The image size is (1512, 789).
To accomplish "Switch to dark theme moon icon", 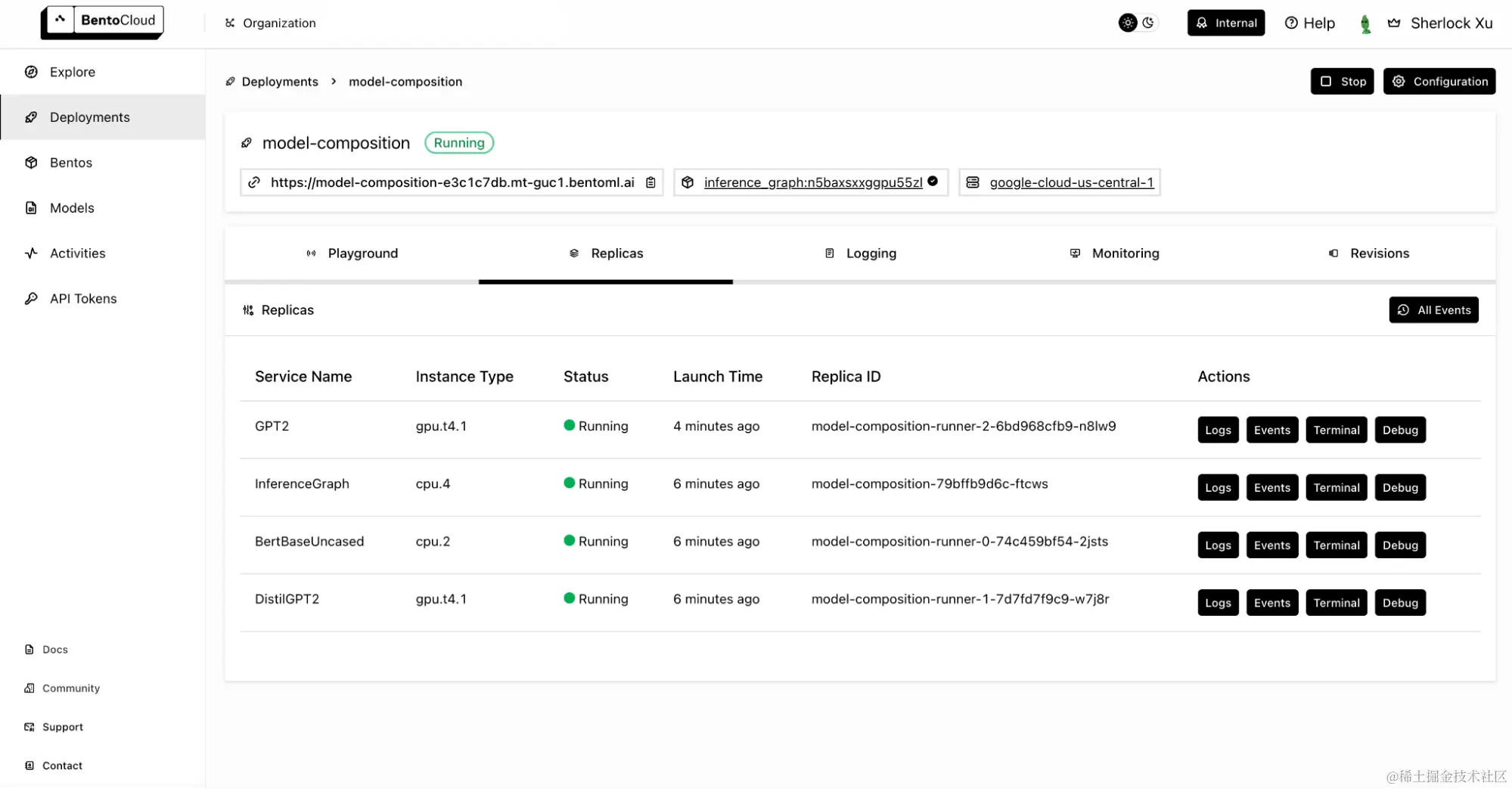I will [1148, 23].
